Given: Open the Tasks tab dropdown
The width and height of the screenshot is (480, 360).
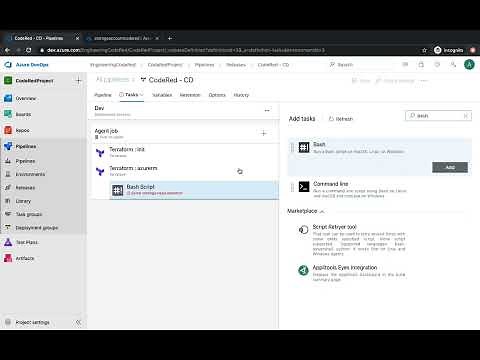Looking at the screenshot, I should click(x=131, y=95).
